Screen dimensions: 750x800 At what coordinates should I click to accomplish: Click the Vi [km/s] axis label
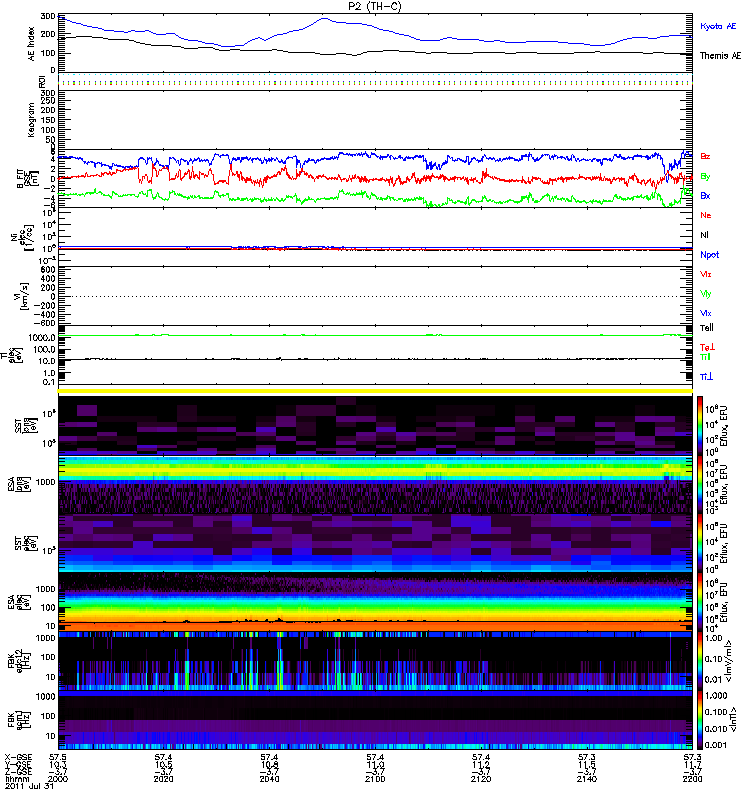(x=24, y=296)
